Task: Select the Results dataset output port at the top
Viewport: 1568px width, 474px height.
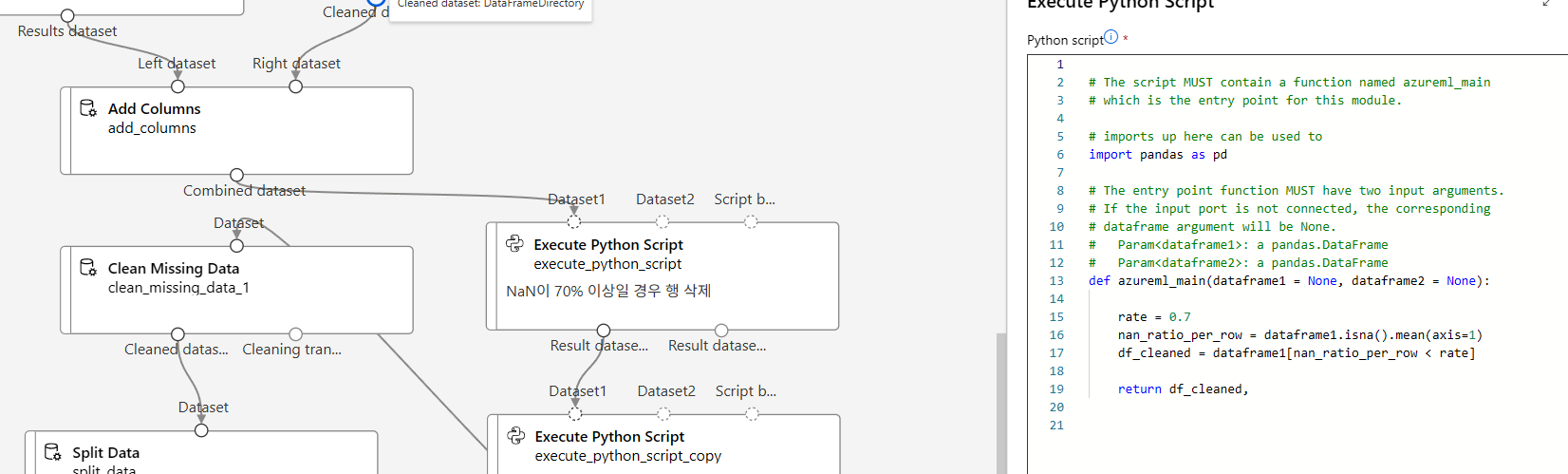Action: (x=67, y=15)
